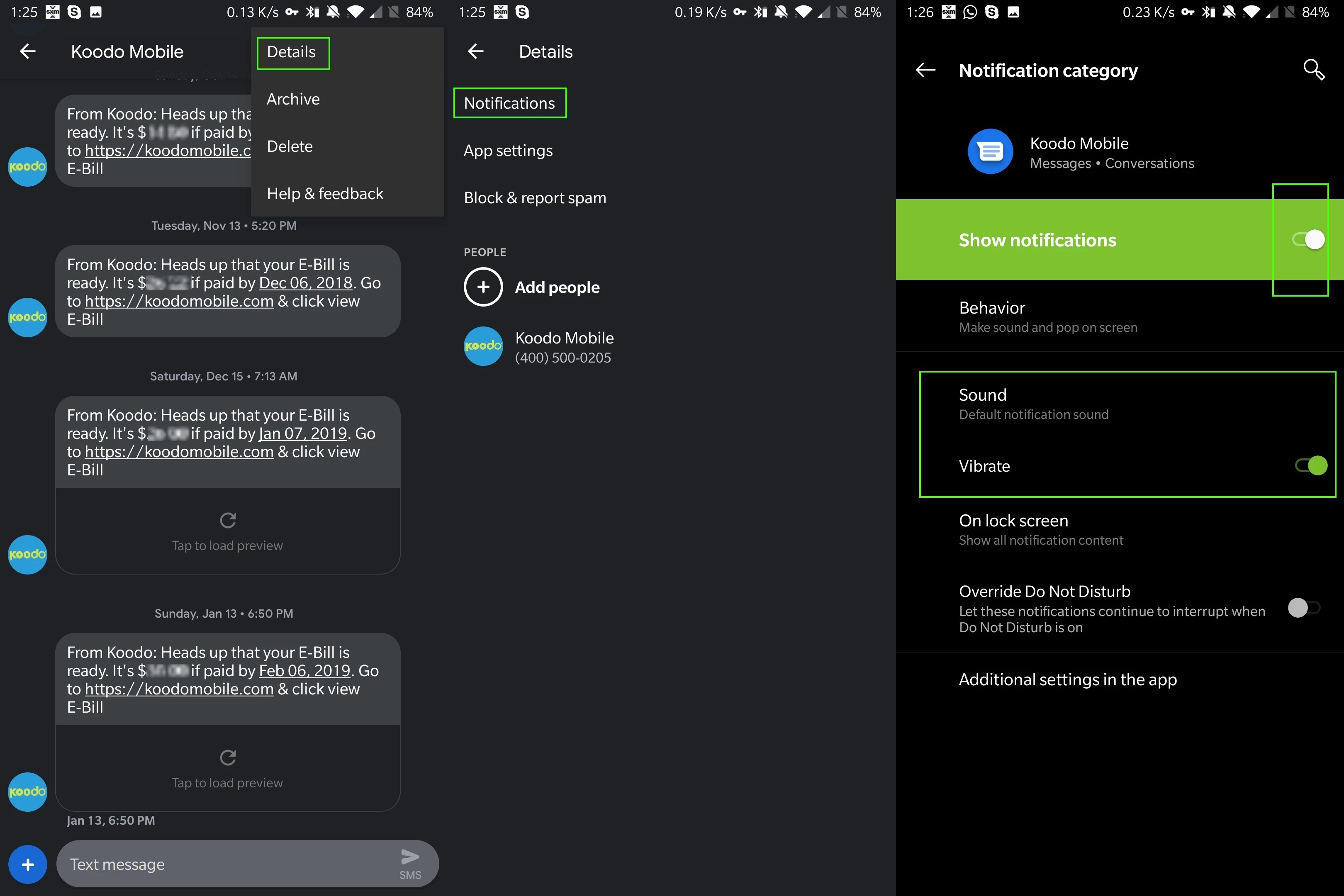Tap back arrow on Notification category
Viewport: 1344px width, 896px height.
pyautogui.click(x=925, y=70)
